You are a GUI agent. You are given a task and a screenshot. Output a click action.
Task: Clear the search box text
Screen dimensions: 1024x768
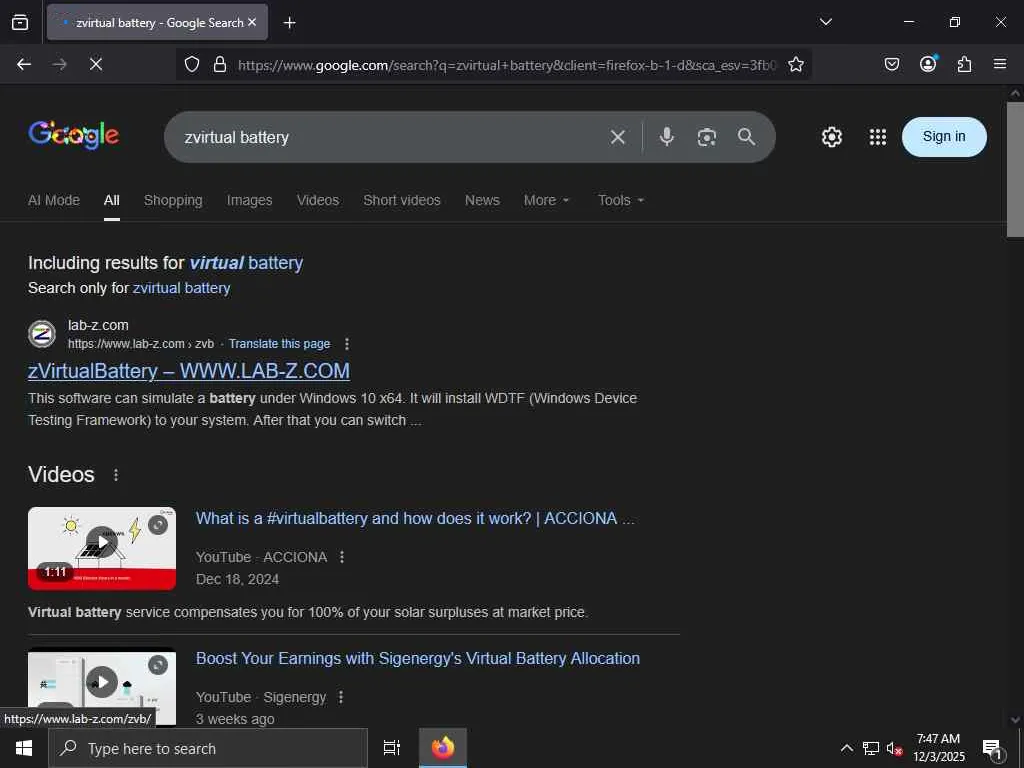618,137
